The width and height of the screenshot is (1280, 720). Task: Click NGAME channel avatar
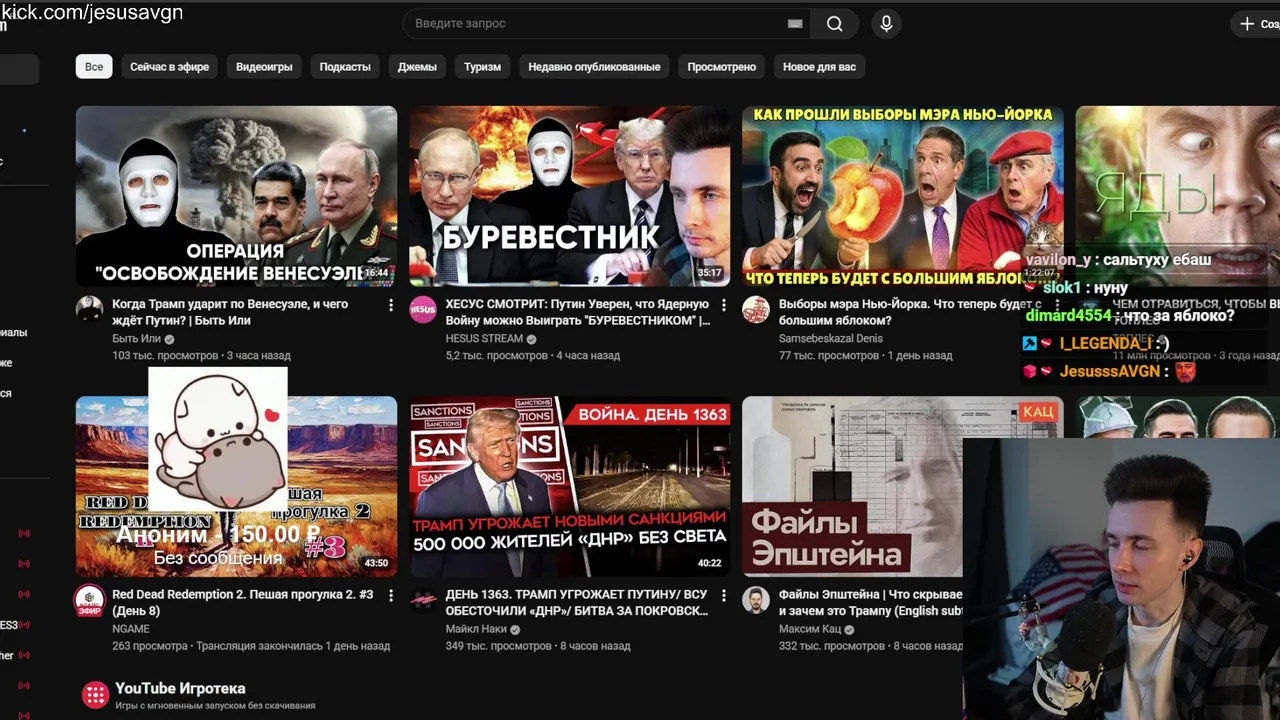(90, 600)
